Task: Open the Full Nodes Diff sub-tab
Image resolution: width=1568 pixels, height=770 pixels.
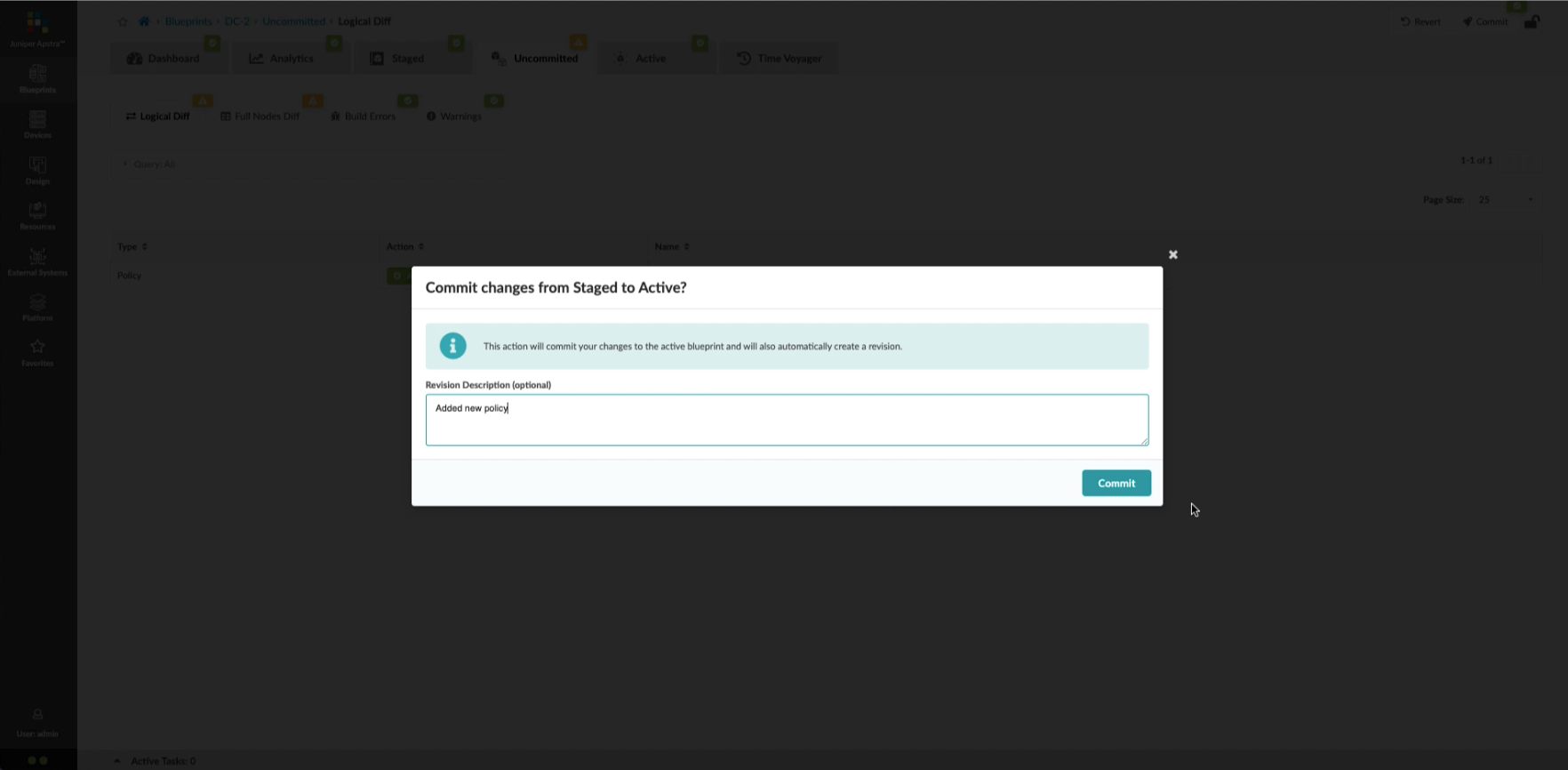Action: point(260,116)
